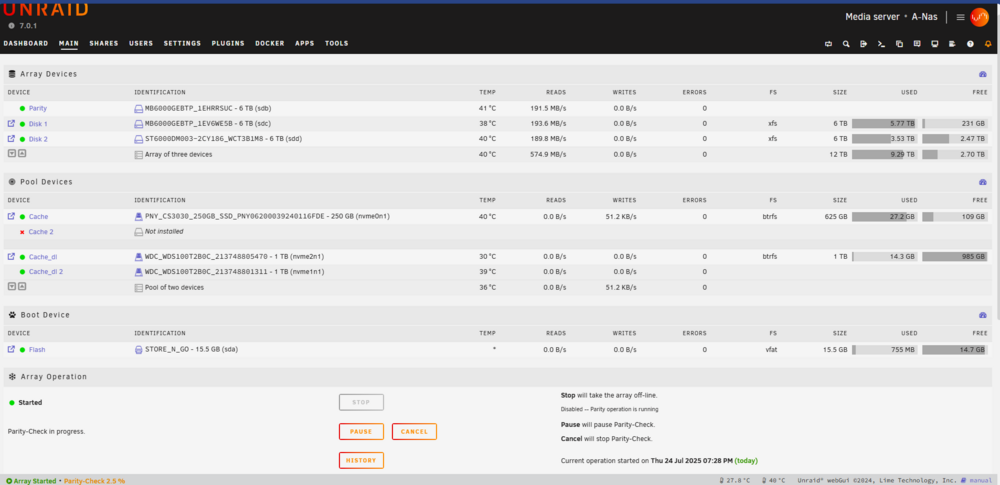Click the "Array of three devices" row text
This screenshot has height=485, width=1000.
pyautogui.click(x=178, y=154)
